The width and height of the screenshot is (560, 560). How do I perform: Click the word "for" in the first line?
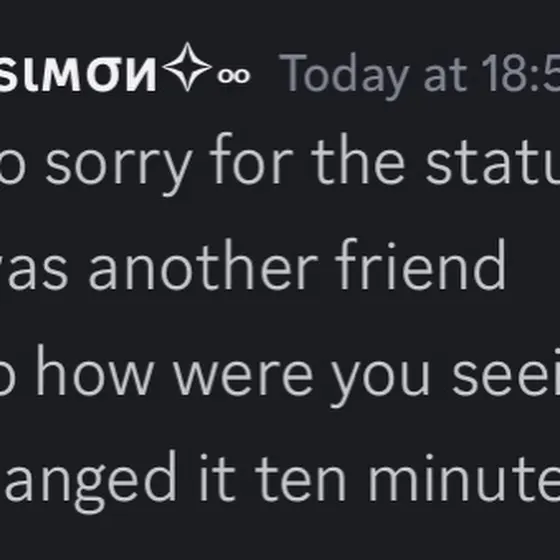[x=251, y=158]
